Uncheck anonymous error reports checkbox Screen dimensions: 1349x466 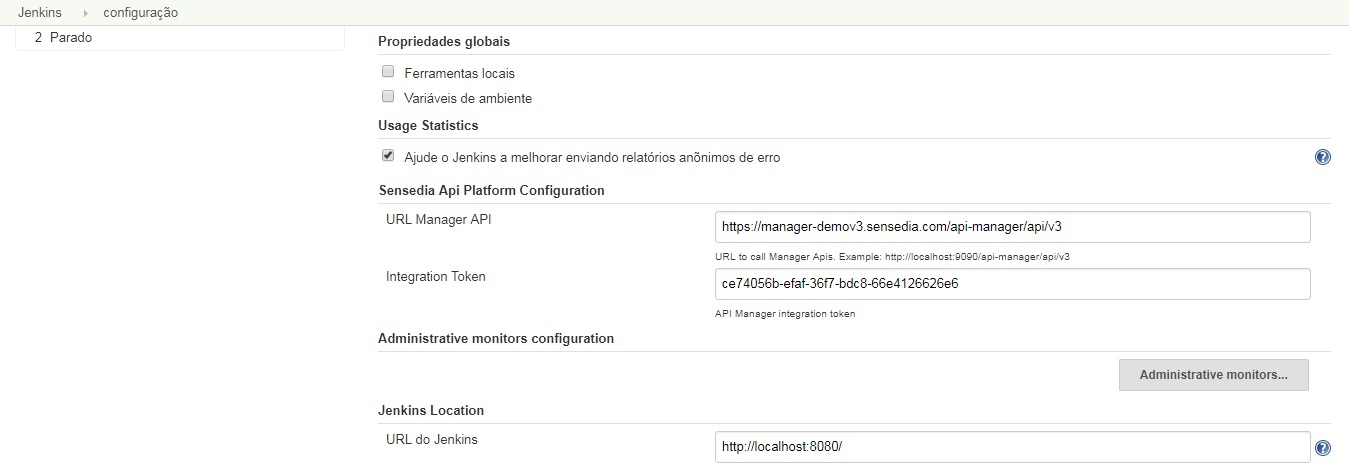coord(388,156)
